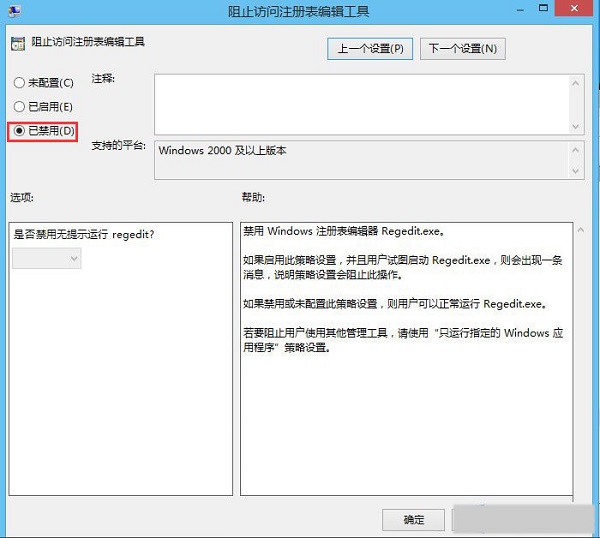Click 上一个设置(P) button
Screen dimensions: 600x538
[x=370, y=49]
